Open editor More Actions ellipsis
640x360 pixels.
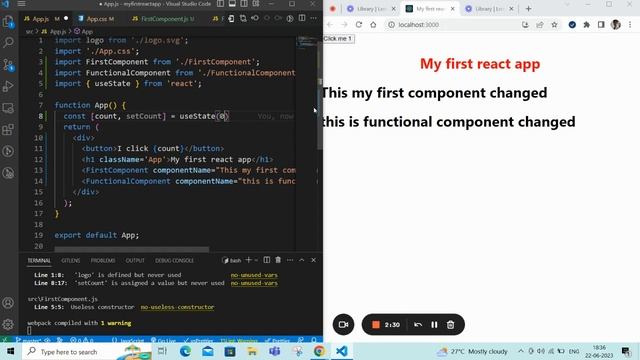313,18
